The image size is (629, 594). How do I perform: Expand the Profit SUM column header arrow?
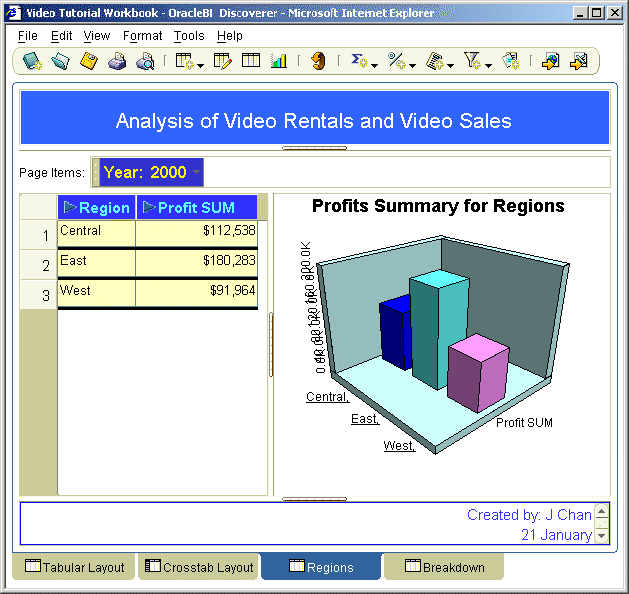pyautogui.click(x=149, y=207)
